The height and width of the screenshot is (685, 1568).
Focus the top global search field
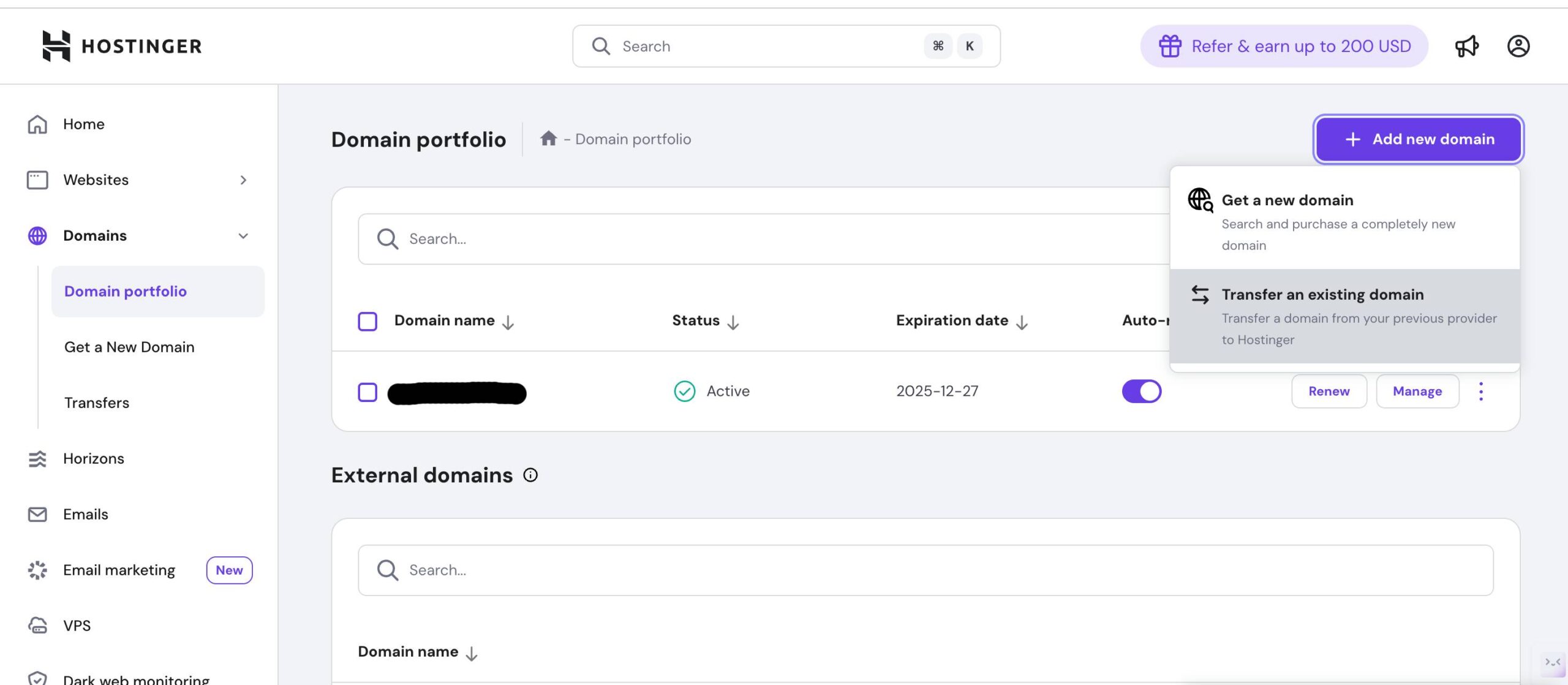click(766, 46)
